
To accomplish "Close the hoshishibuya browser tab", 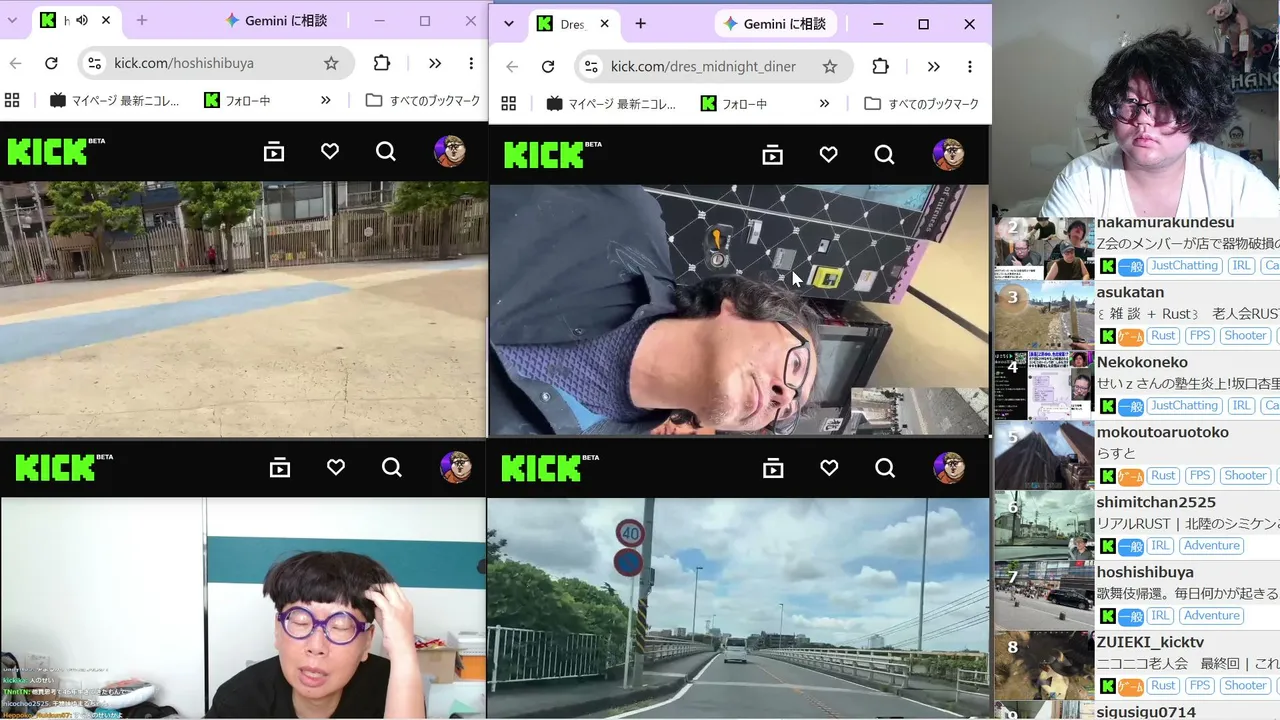I will pos(106,20).
